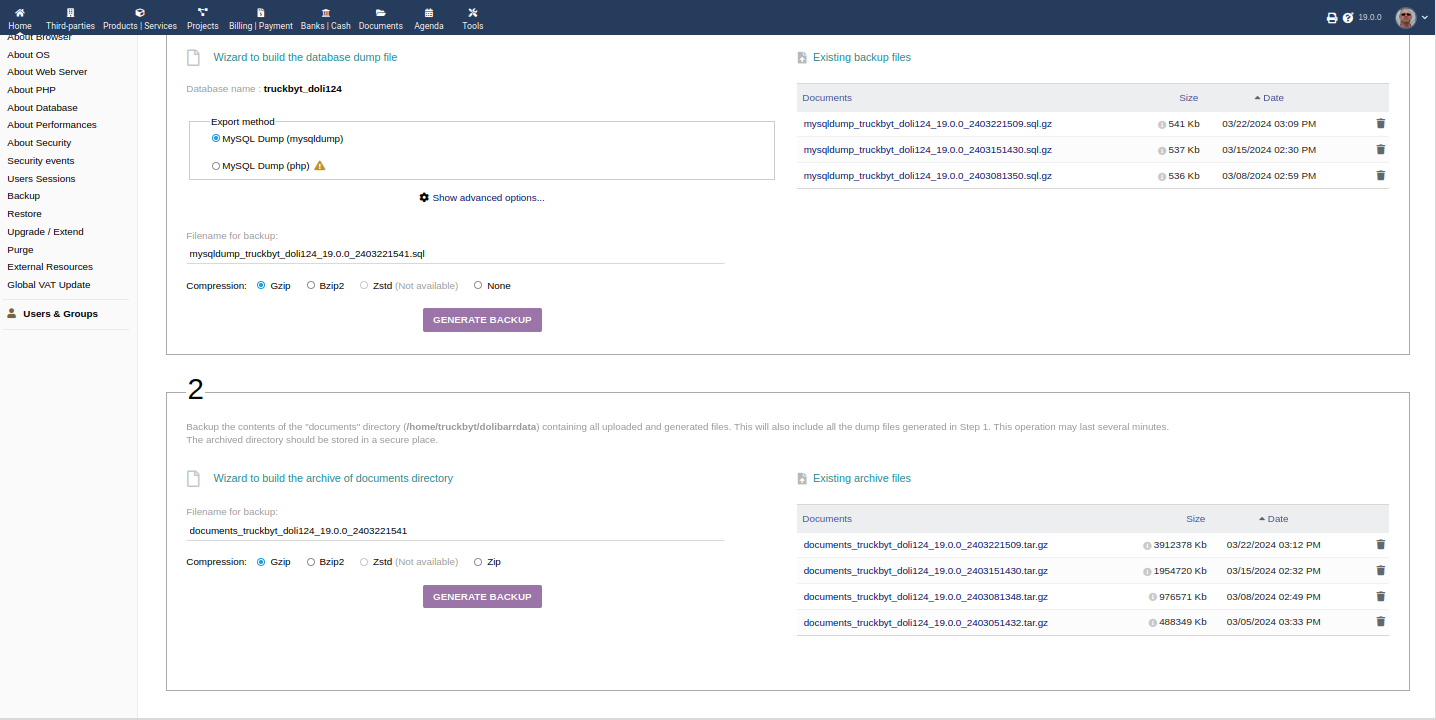Viewport: 1436px width, 720px height.
Task: Click info icon next to 541 Kb
Action: click(x=1162, y=125)
